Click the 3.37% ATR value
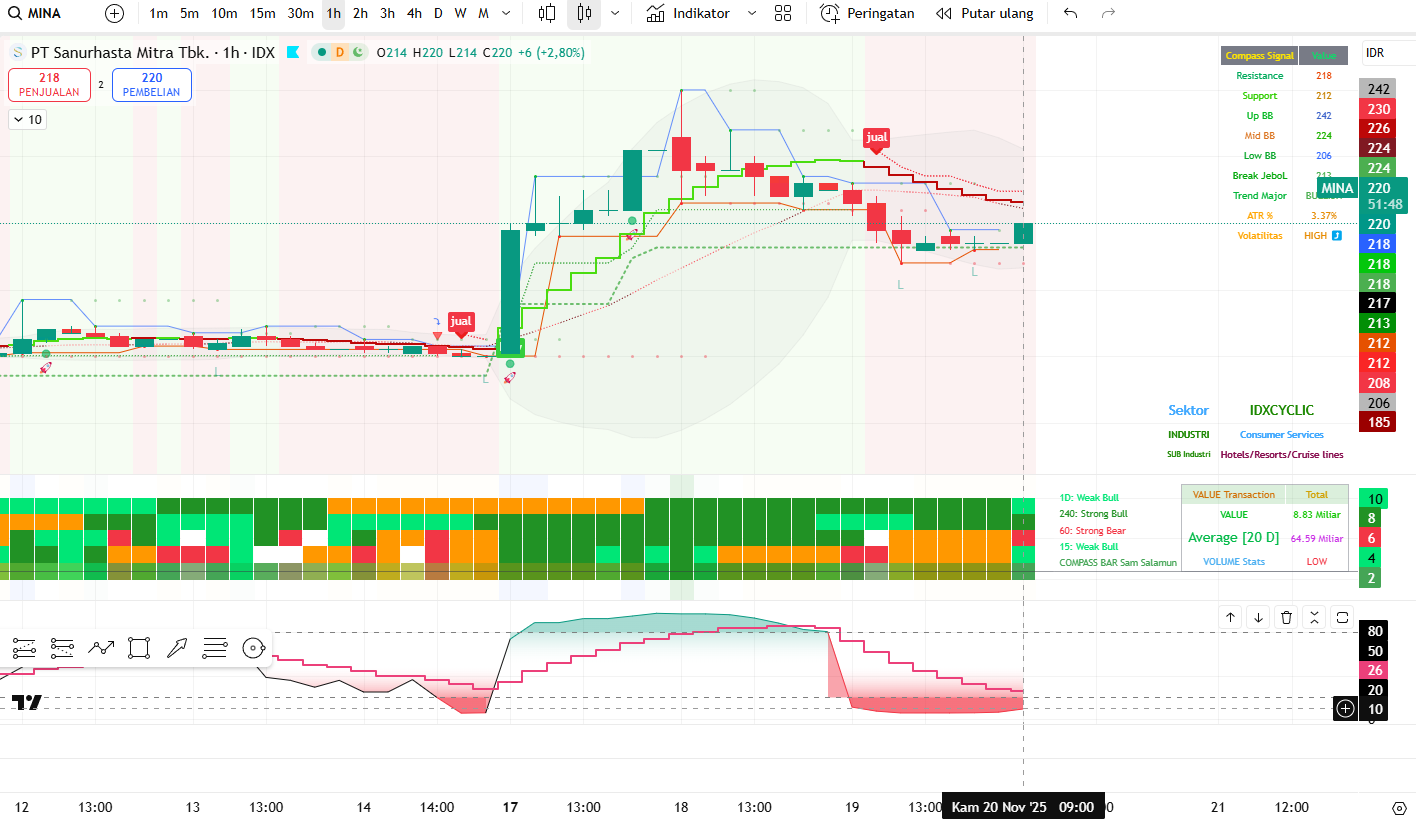This screenshot has height=823, width=1416. pos(1324,216)
